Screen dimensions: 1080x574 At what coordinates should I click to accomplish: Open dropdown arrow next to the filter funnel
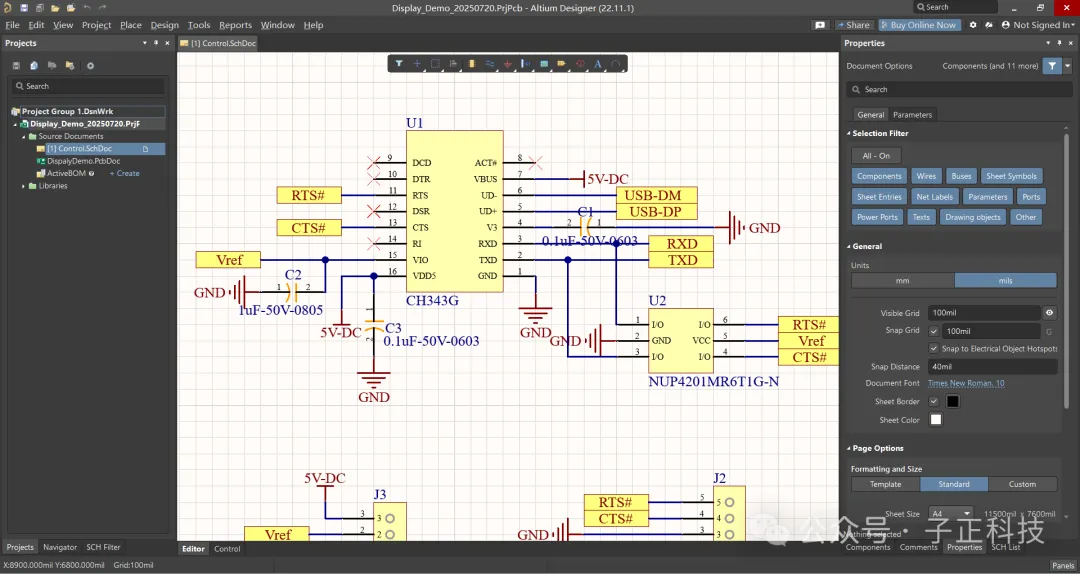click(1068, 66)
